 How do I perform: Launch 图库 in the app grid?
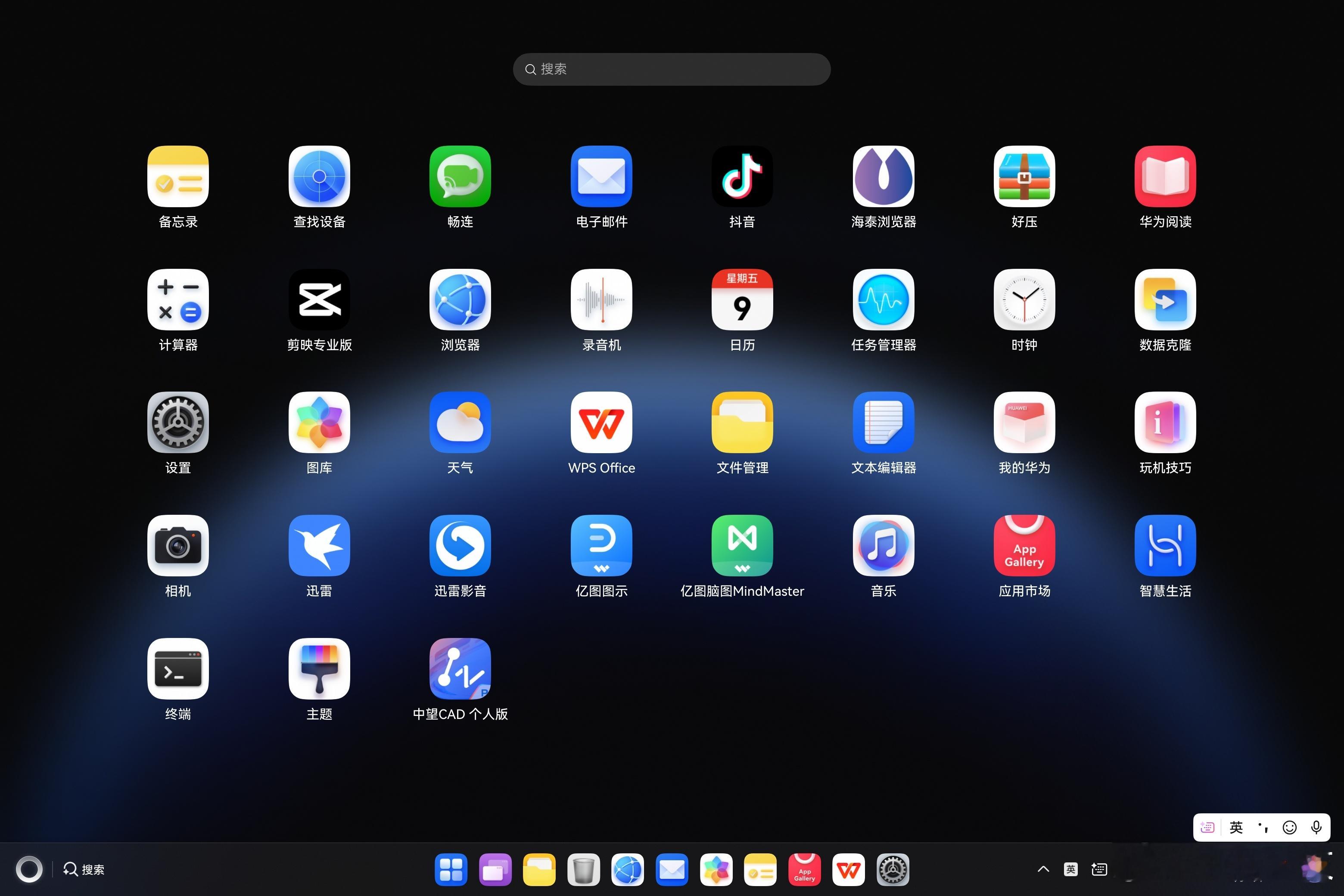[319, 422]
